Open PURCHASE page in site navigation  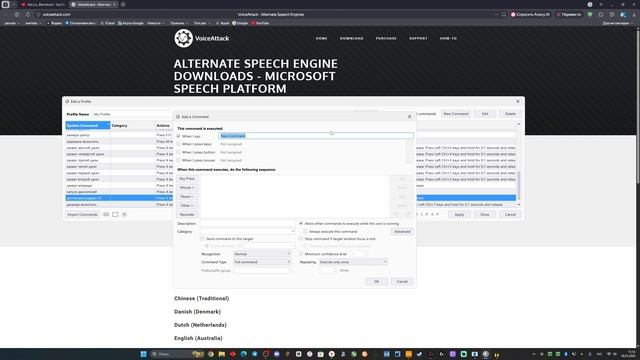(386, 38)
